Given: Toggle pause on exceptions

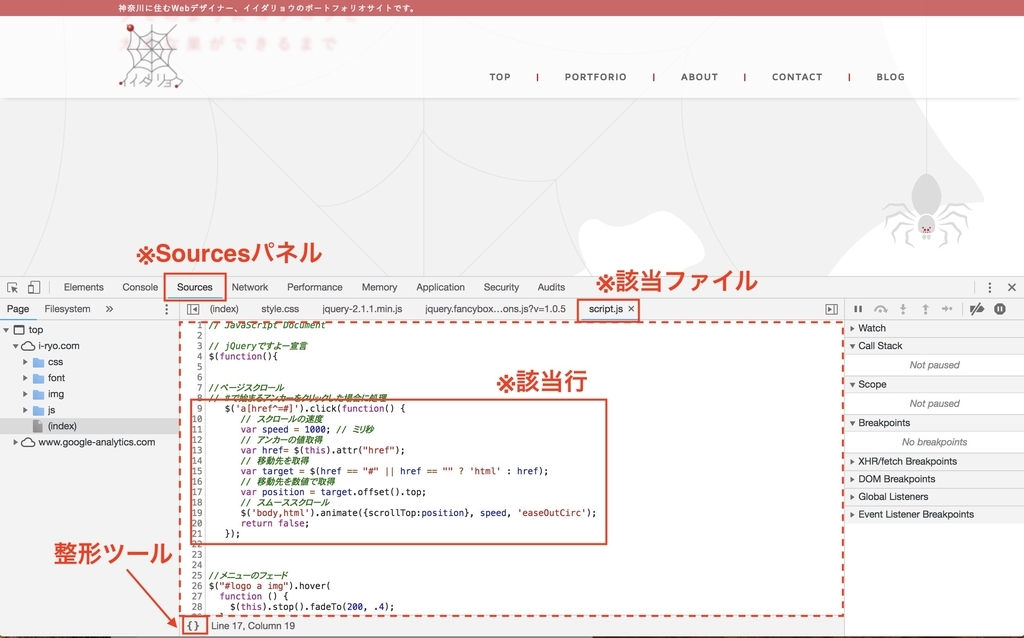Looking at the screenshot, I should [1000, 309].
